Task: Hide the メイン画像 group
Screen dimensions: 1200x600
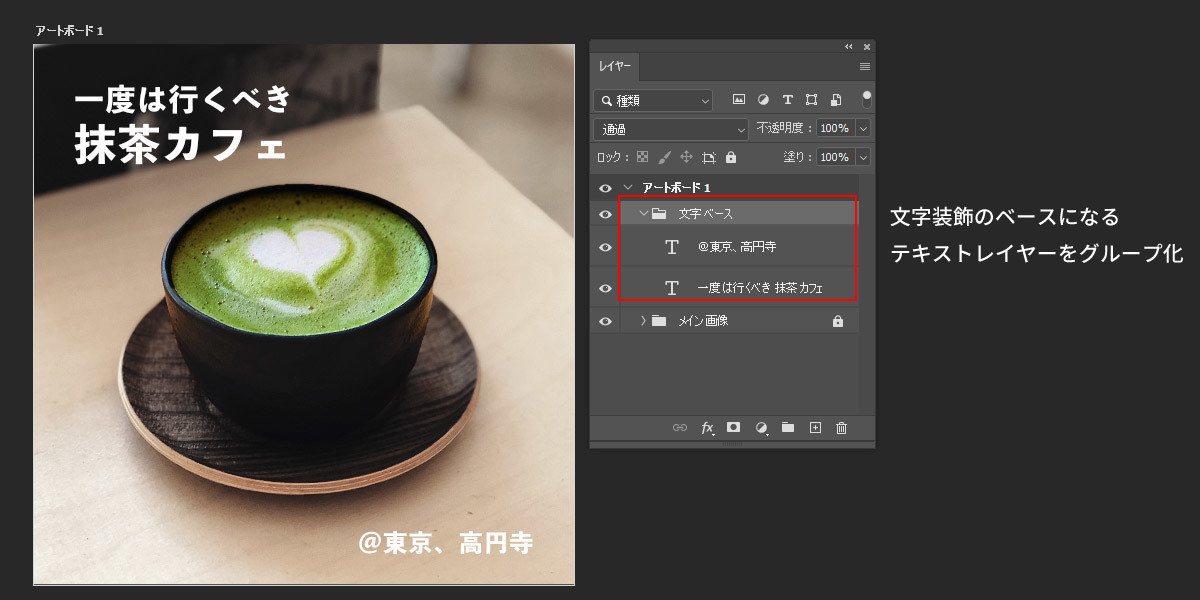Action: coord(605,321)
